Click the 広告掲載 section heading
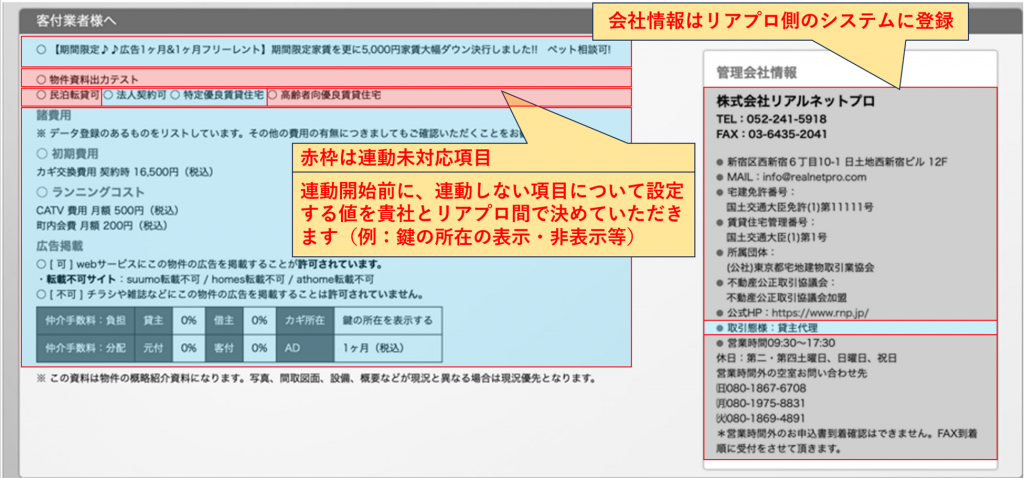The height and width of the screenshot is (478, 1024). coord(58,244)
